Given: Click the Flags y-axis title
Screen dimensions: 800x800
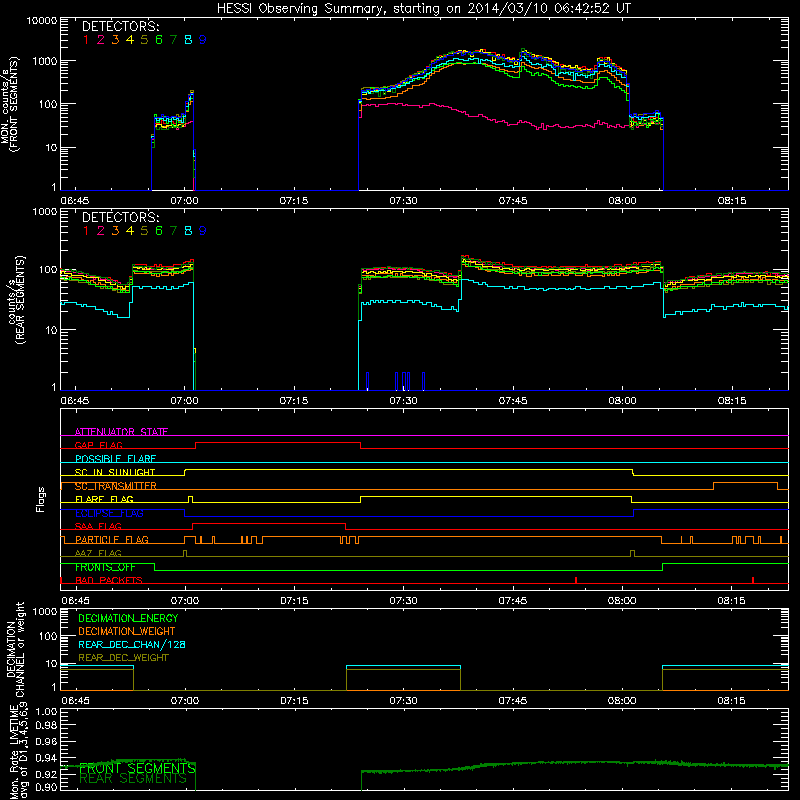Looking at the screenshot, I should [41, 499].
